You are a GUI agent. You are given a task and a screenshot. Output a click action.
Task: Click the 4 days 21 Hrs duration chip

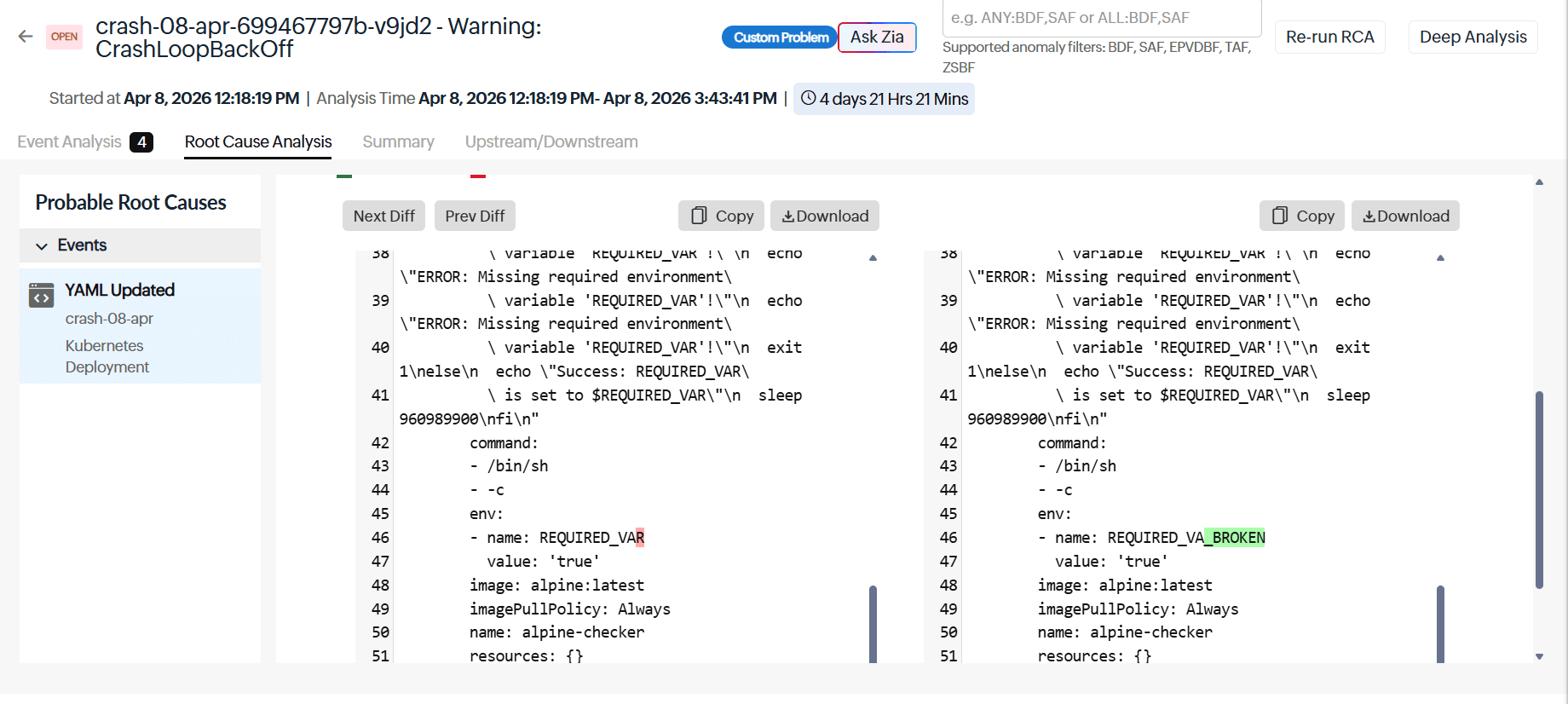pos(884,99)
